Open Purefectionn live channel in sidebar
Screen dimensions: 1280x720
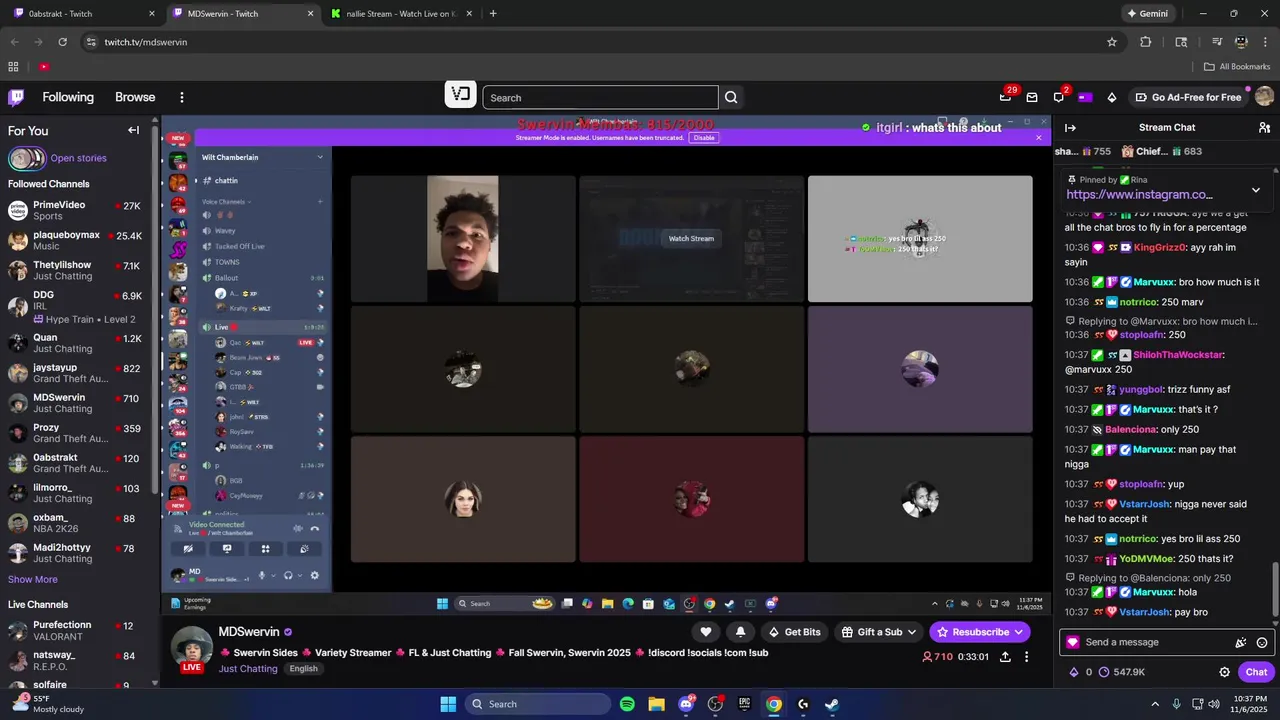76,630
